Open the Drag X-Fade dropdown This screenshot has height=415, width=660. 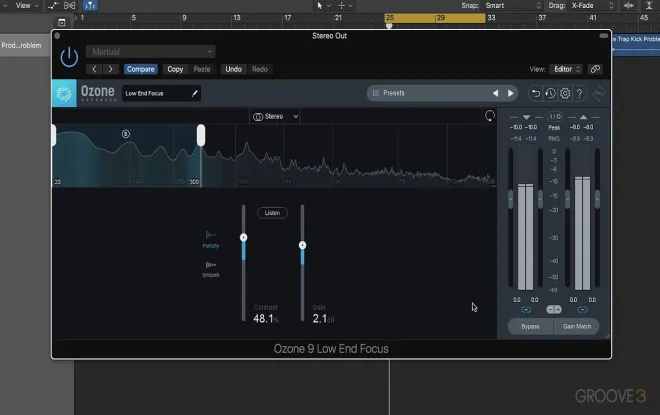592,5
